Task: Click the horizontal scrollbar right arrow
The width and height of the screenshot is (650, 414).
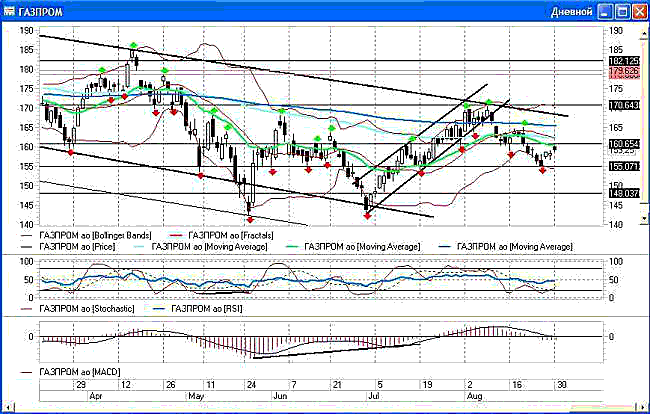Action: [x=641, y=407]
